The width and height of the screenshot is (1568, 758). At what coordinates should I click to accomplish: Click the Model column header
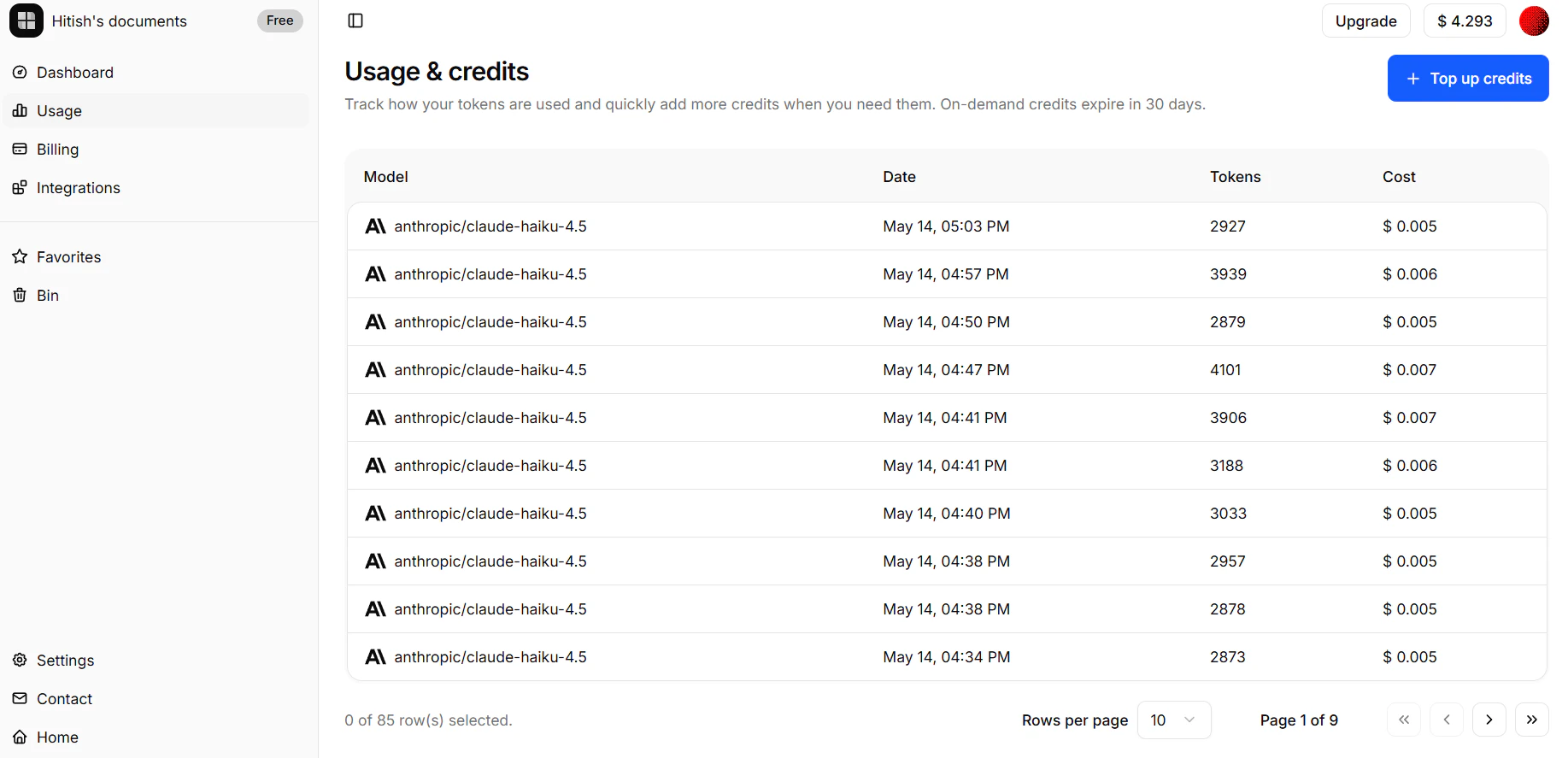tap(386, 177)
